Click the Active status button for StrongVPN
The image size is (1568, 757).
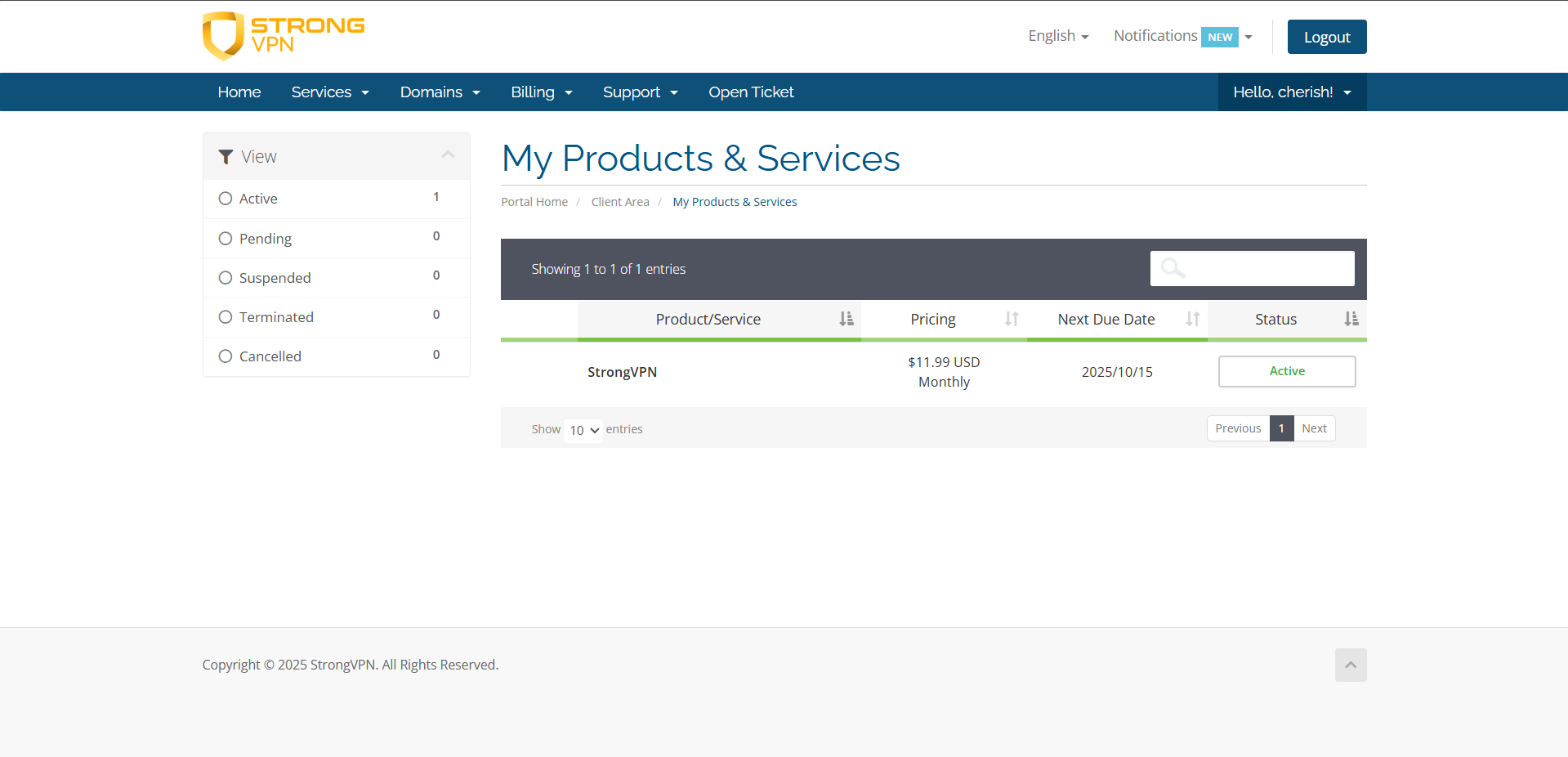point(1286,371)
